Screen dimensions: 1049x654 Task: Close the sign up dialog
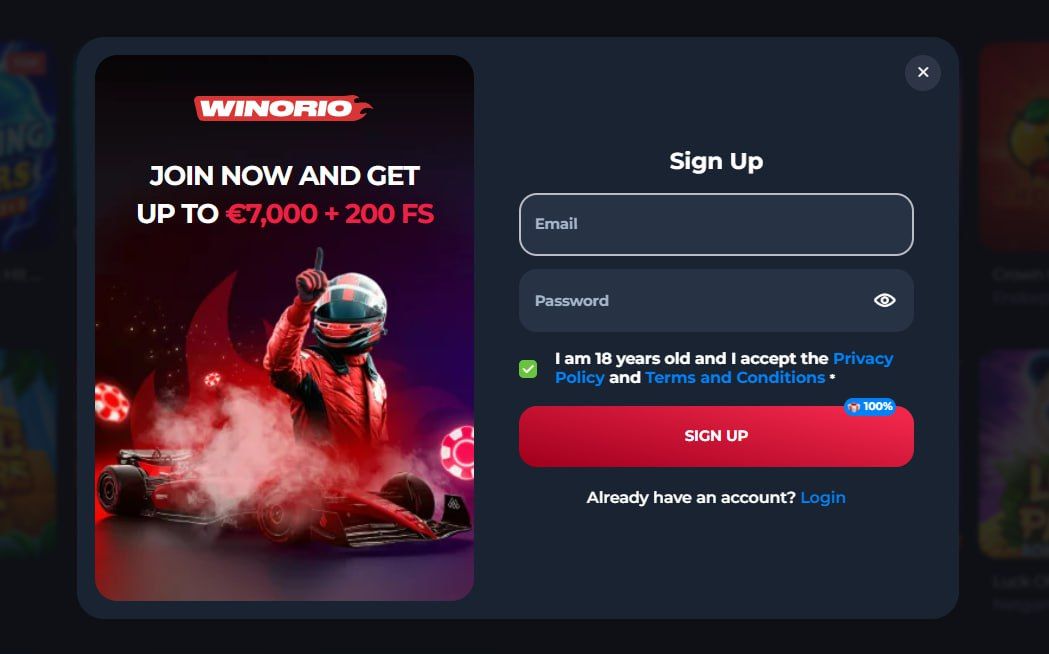(x=923, y=72)
